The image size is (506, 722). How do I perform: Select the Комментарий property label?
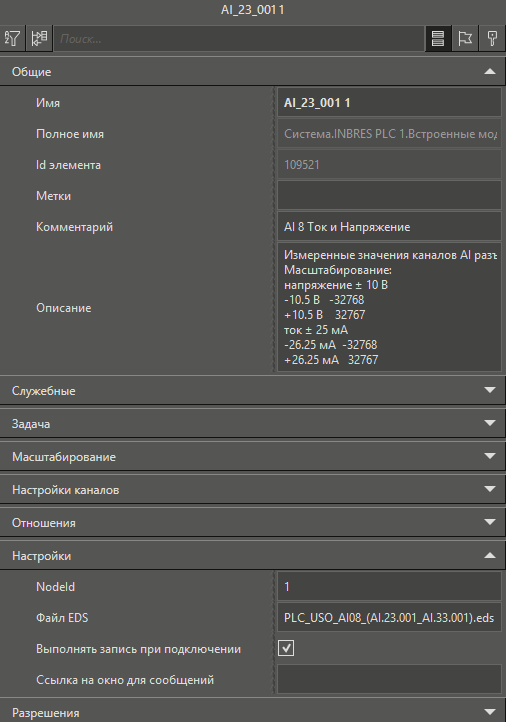74,227
